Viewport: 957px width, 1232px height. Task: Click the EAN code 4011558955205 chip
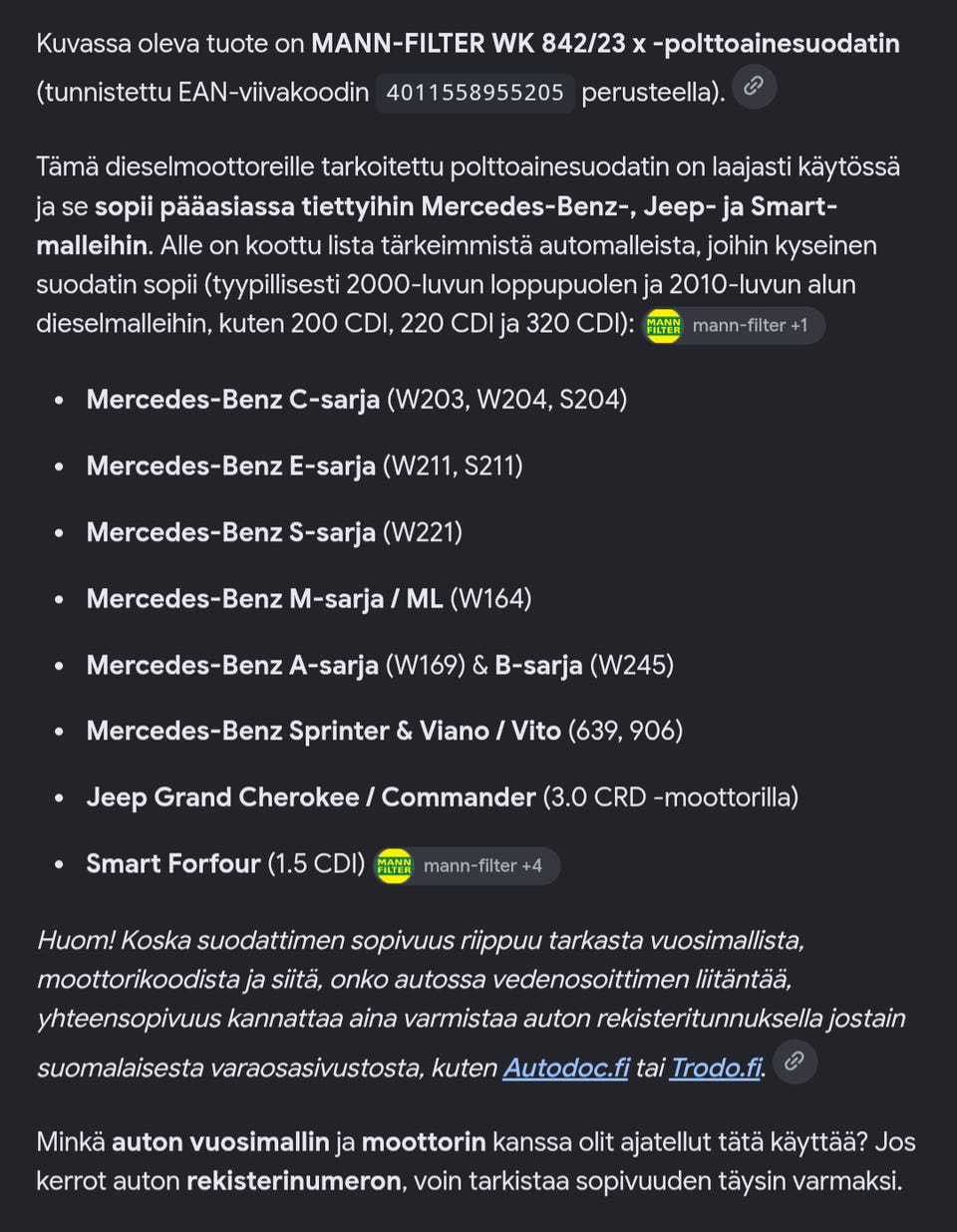pos(475,93)
